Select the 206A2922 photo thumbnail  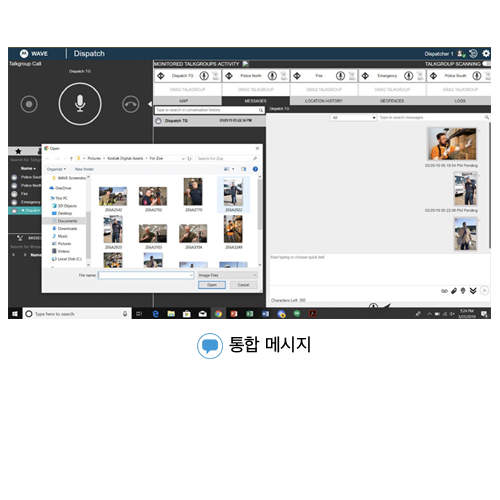[233, 195]
